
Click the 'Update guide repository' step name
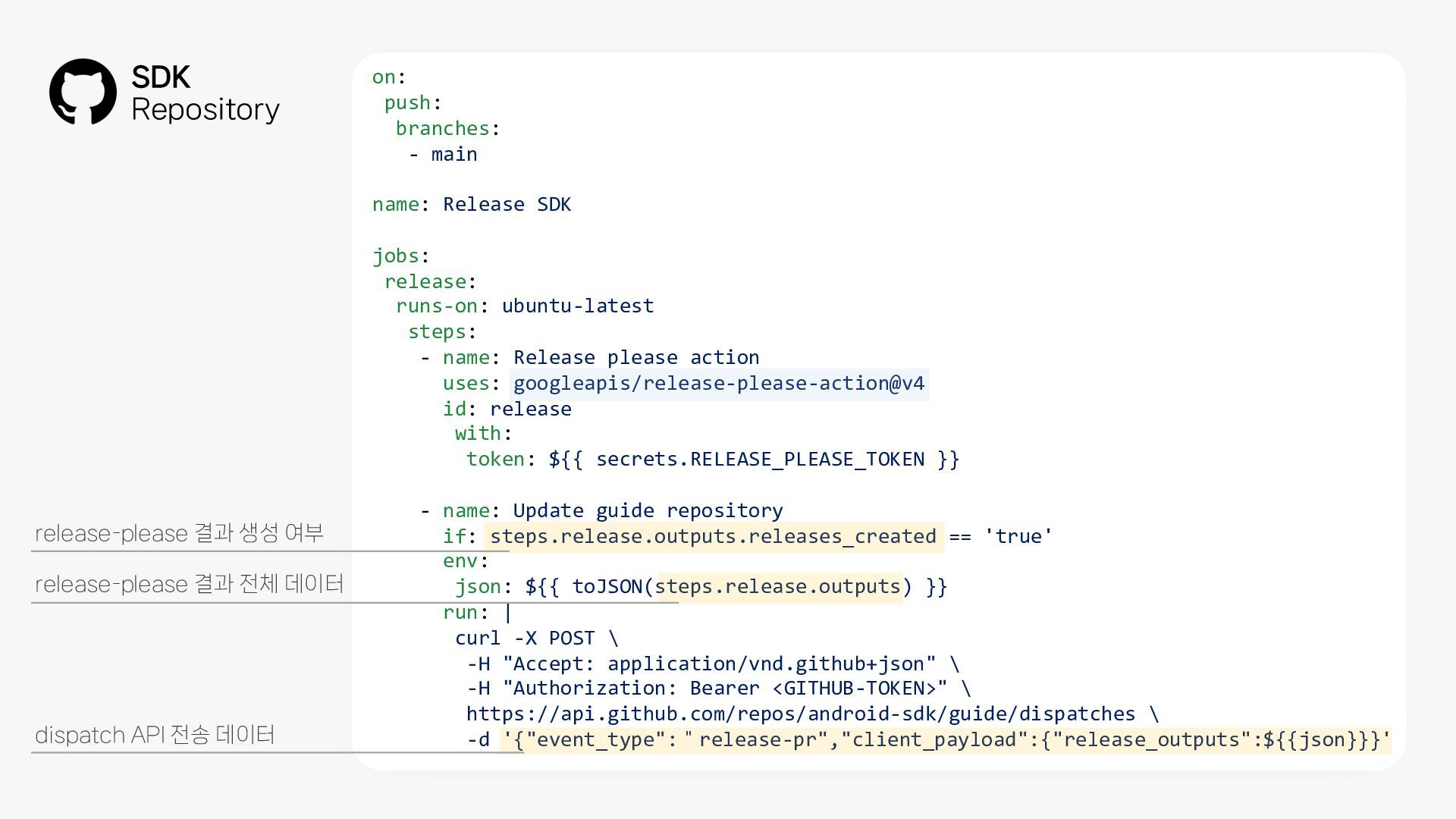[648, 511]
